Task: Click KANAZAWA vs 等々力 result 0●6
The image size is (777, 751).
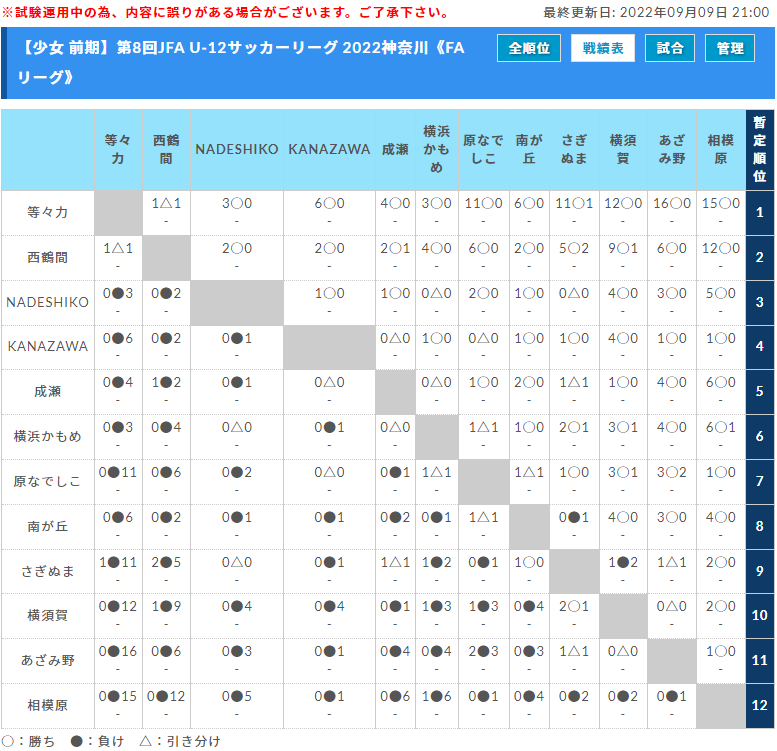Action: [118, 339]
